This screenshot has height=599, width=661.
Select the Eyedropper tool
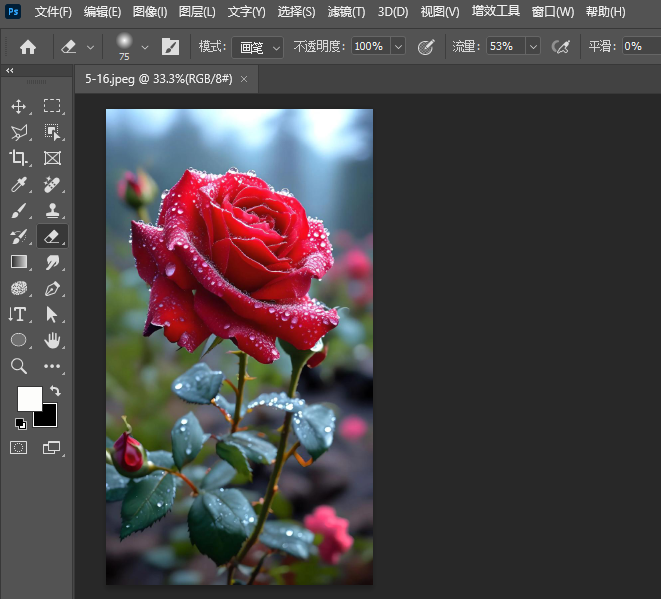pos(19,184)
